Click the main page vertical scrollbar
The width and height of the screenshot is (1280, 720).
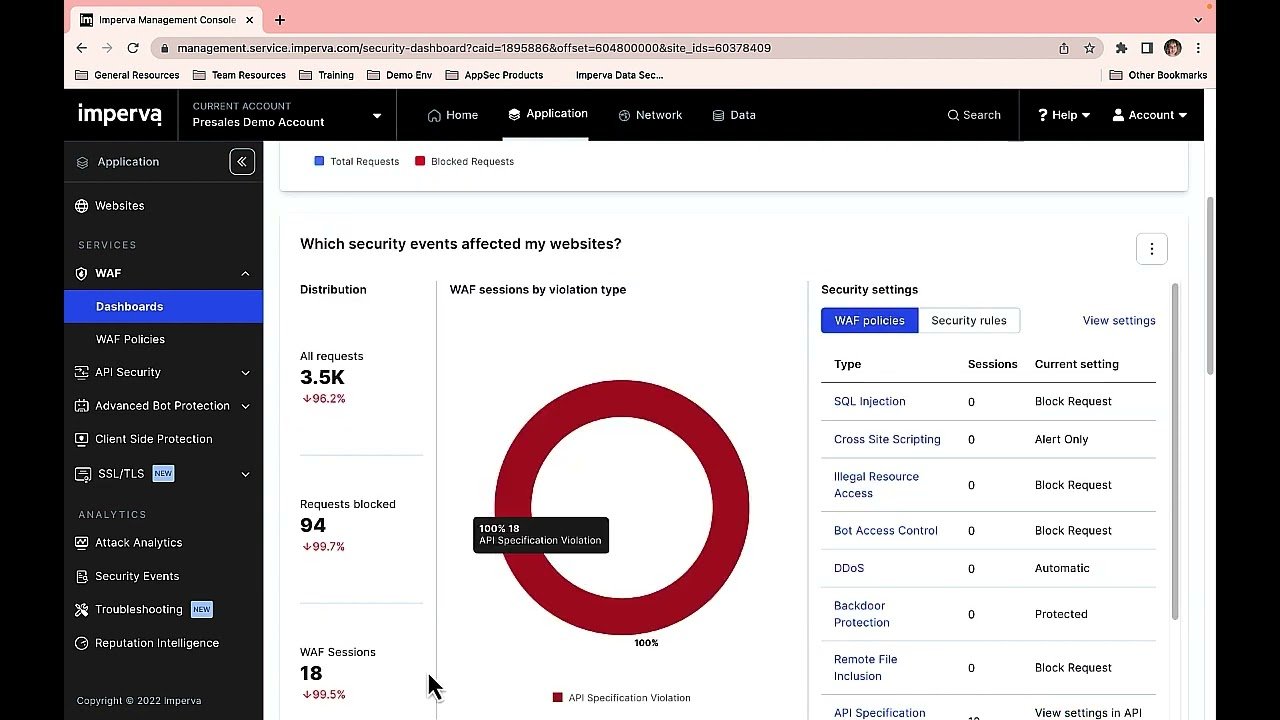pyautogui.click(x=1210, y=286)
